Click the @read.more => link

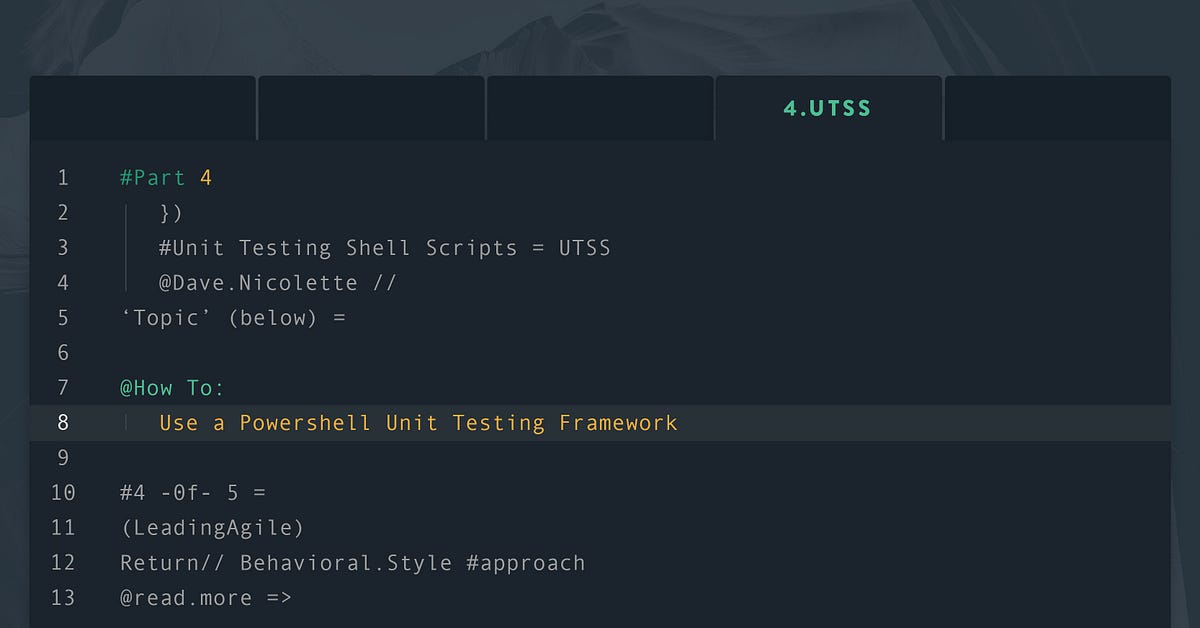click(x=204, y=597)
